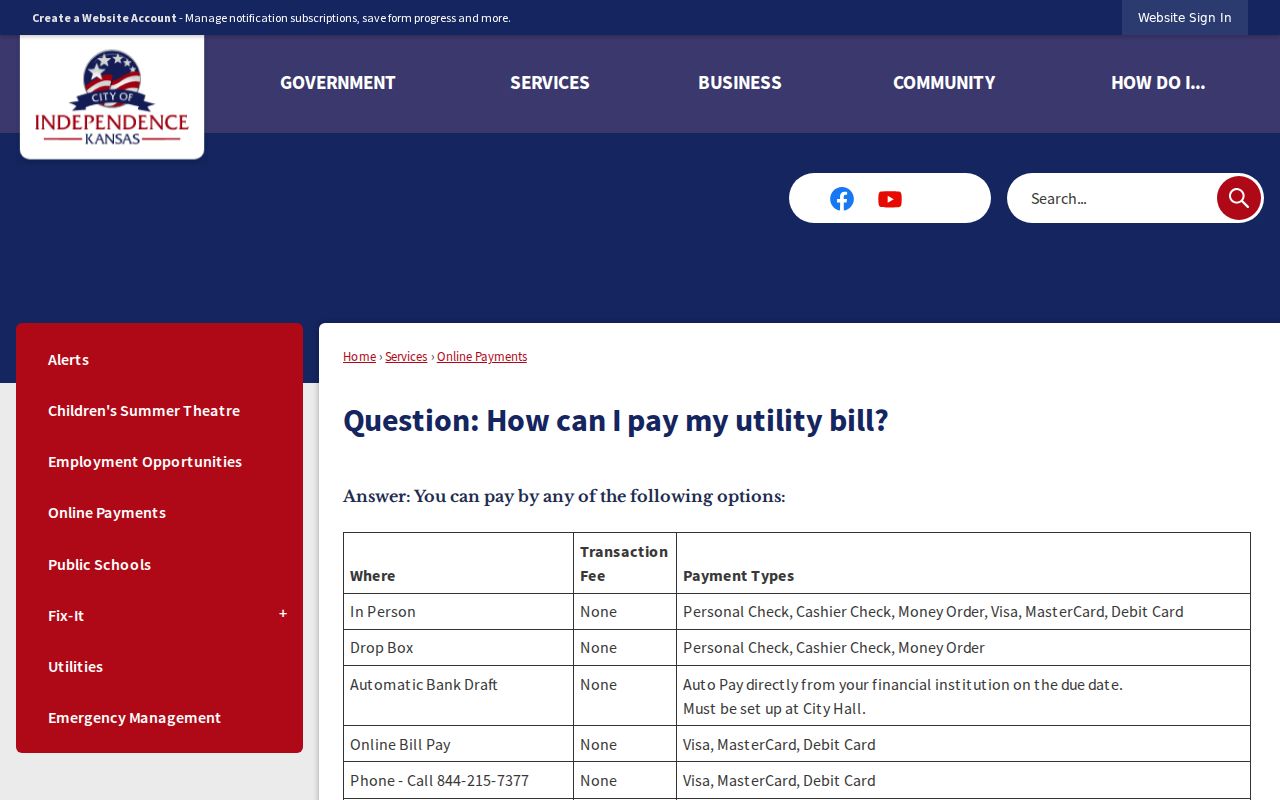The image size is (1280, 800).
Task: Click the 'Payment Types' column header
Action: (963, 564)
